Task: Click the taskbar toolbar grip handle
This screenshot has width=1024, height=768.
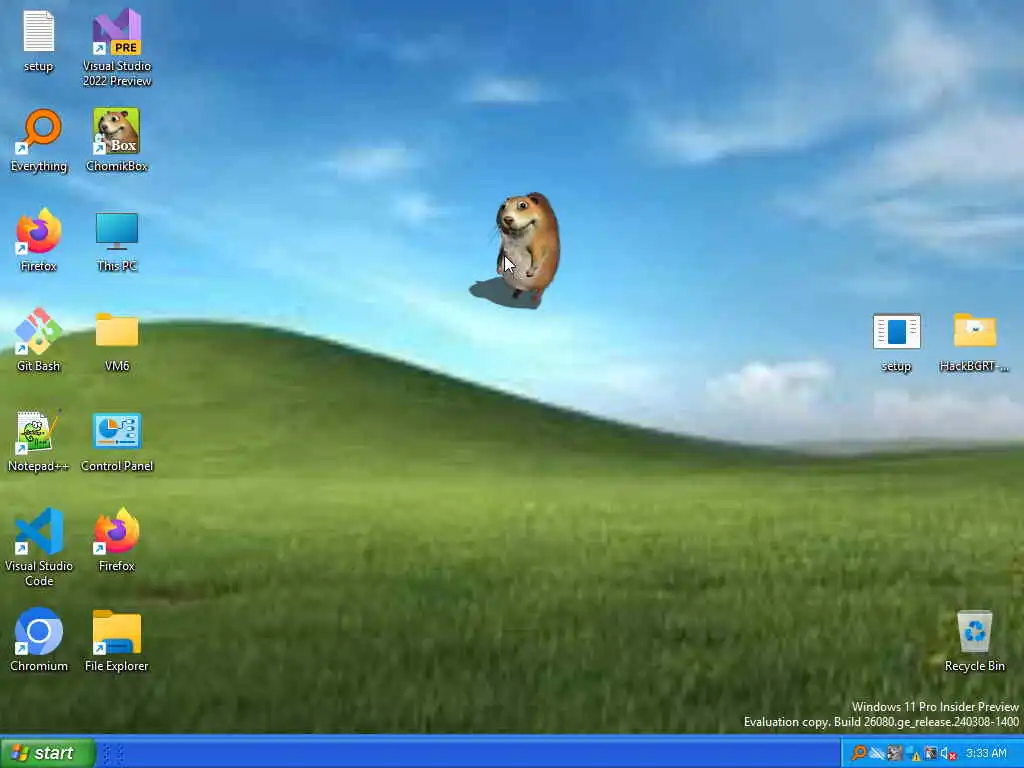Action: [x=113, y=754]
